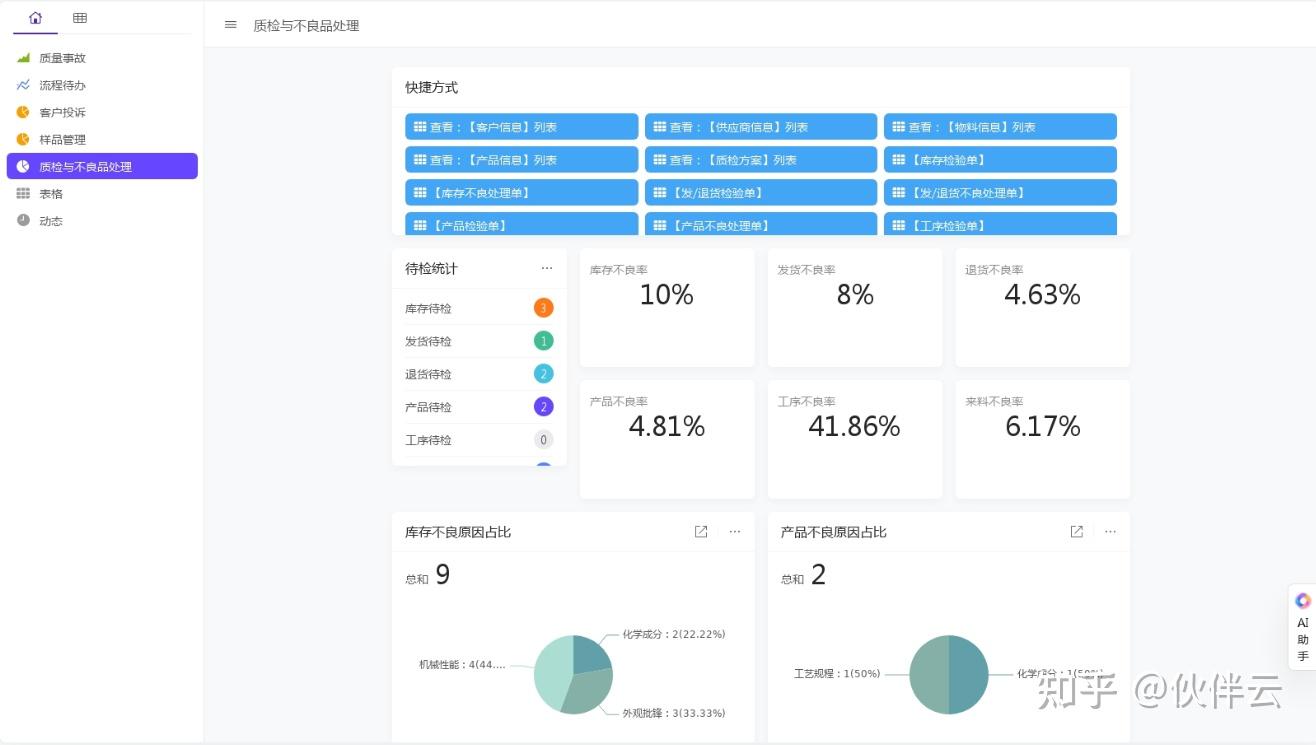This screenshot has width=1316, height=745.
Task: Click the trend line icon beside 流程待办
Action: click(22, 85)
